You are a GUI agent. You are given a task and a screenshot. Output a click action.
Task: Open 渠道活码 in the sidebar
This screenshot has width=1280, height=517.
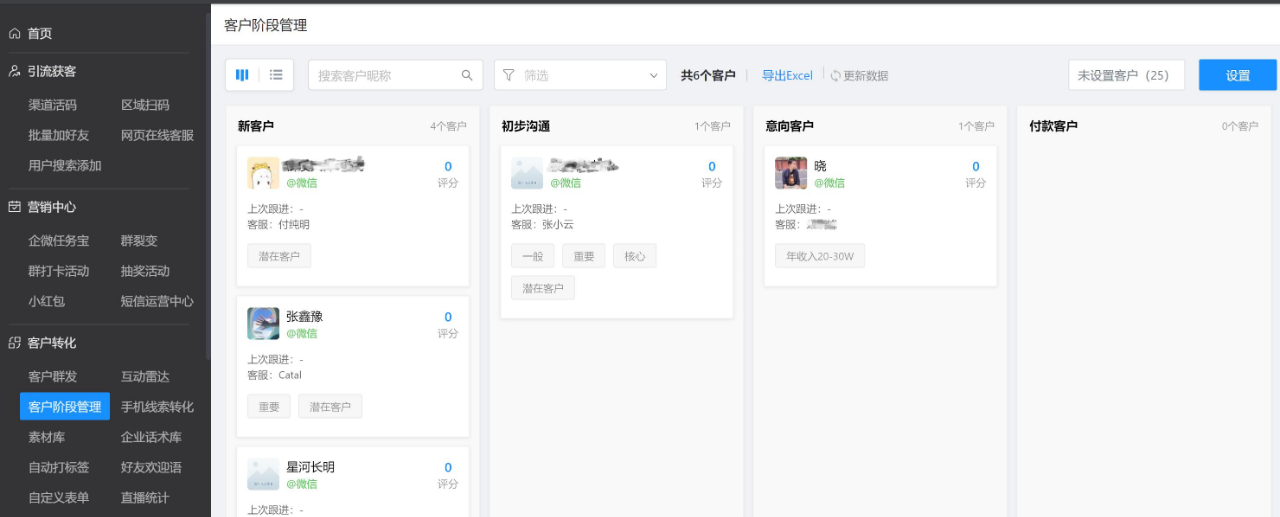[52, 105]
